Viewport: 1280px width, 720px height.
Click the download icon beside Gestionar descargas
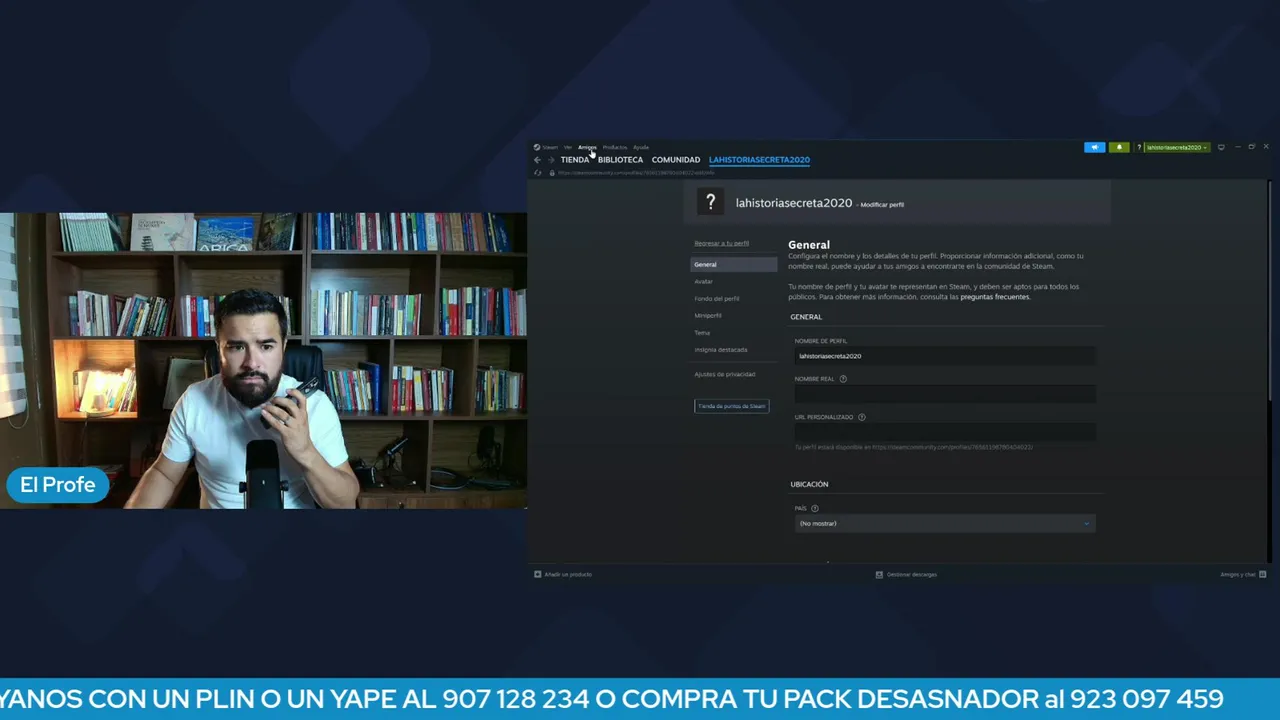(879, 574)
